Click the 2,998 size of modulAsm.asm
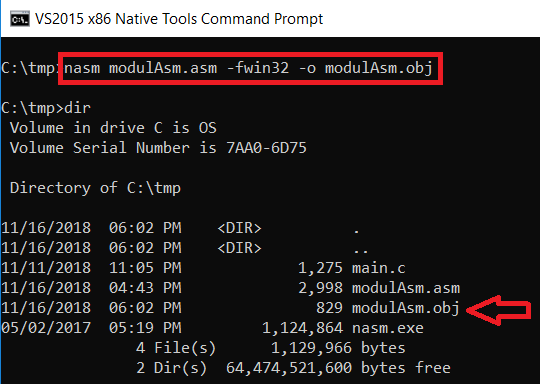 tap(320, 288)
